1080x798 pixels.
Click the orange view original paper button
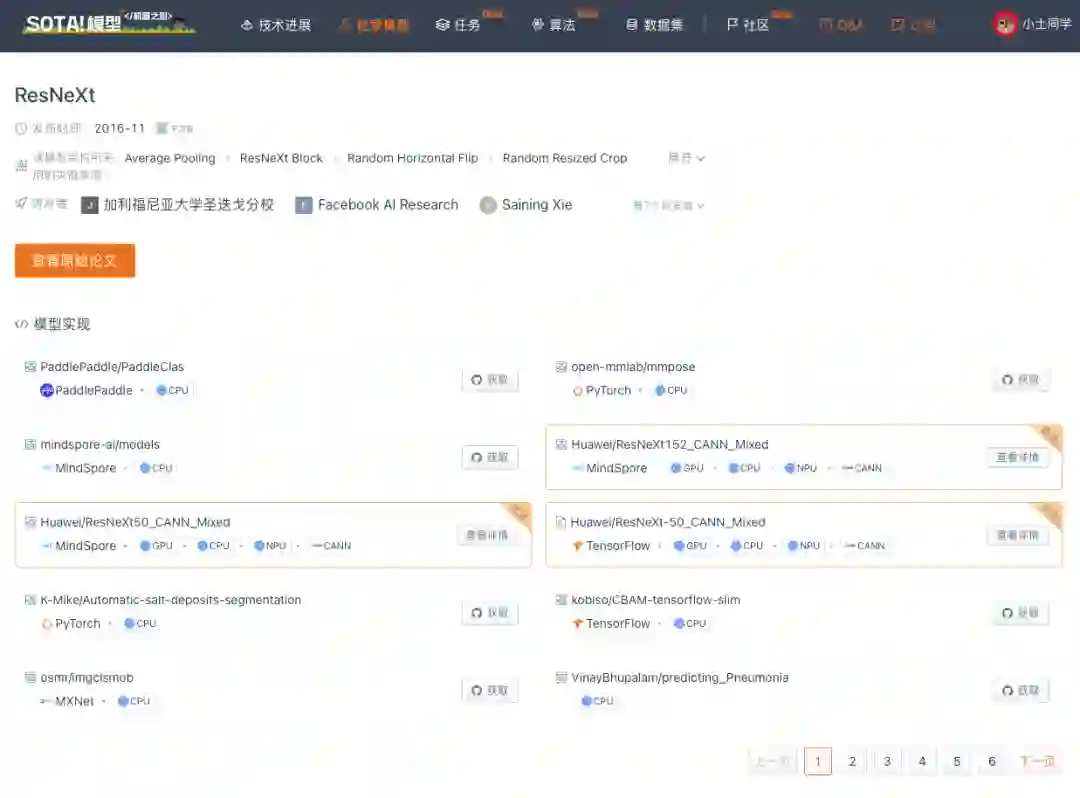pos(74,260)
